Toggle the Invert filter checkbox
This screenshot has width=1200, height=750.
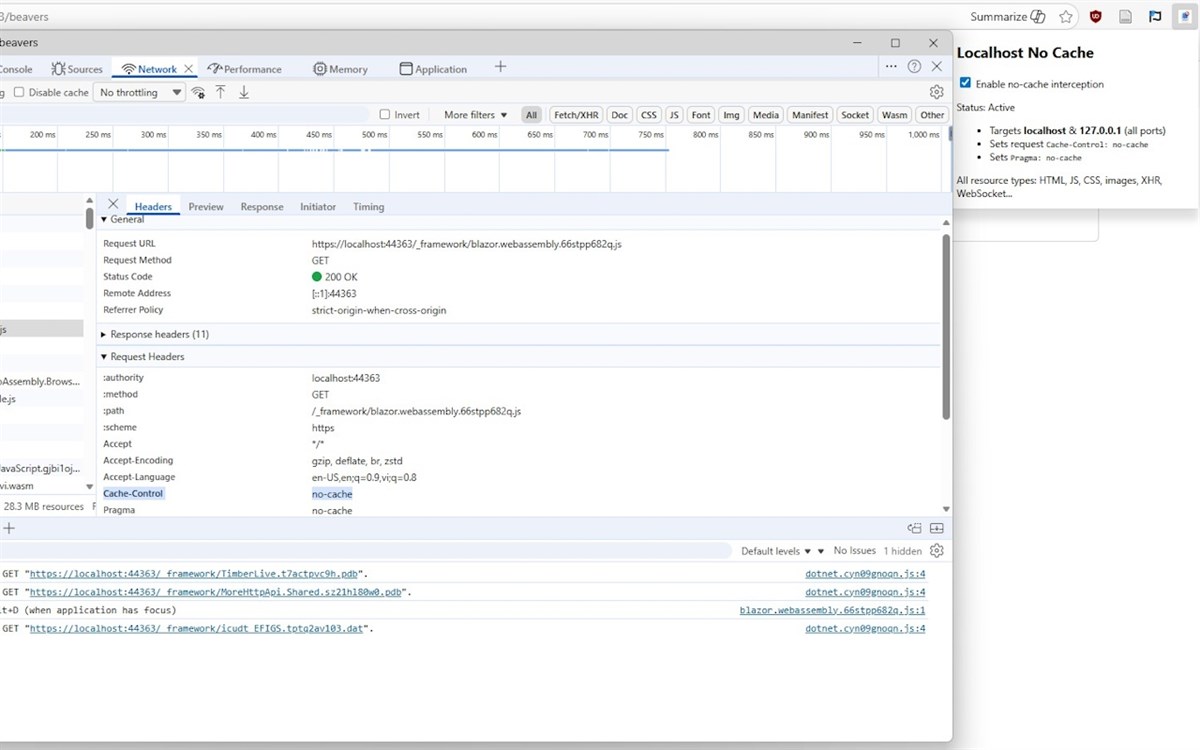385,115
